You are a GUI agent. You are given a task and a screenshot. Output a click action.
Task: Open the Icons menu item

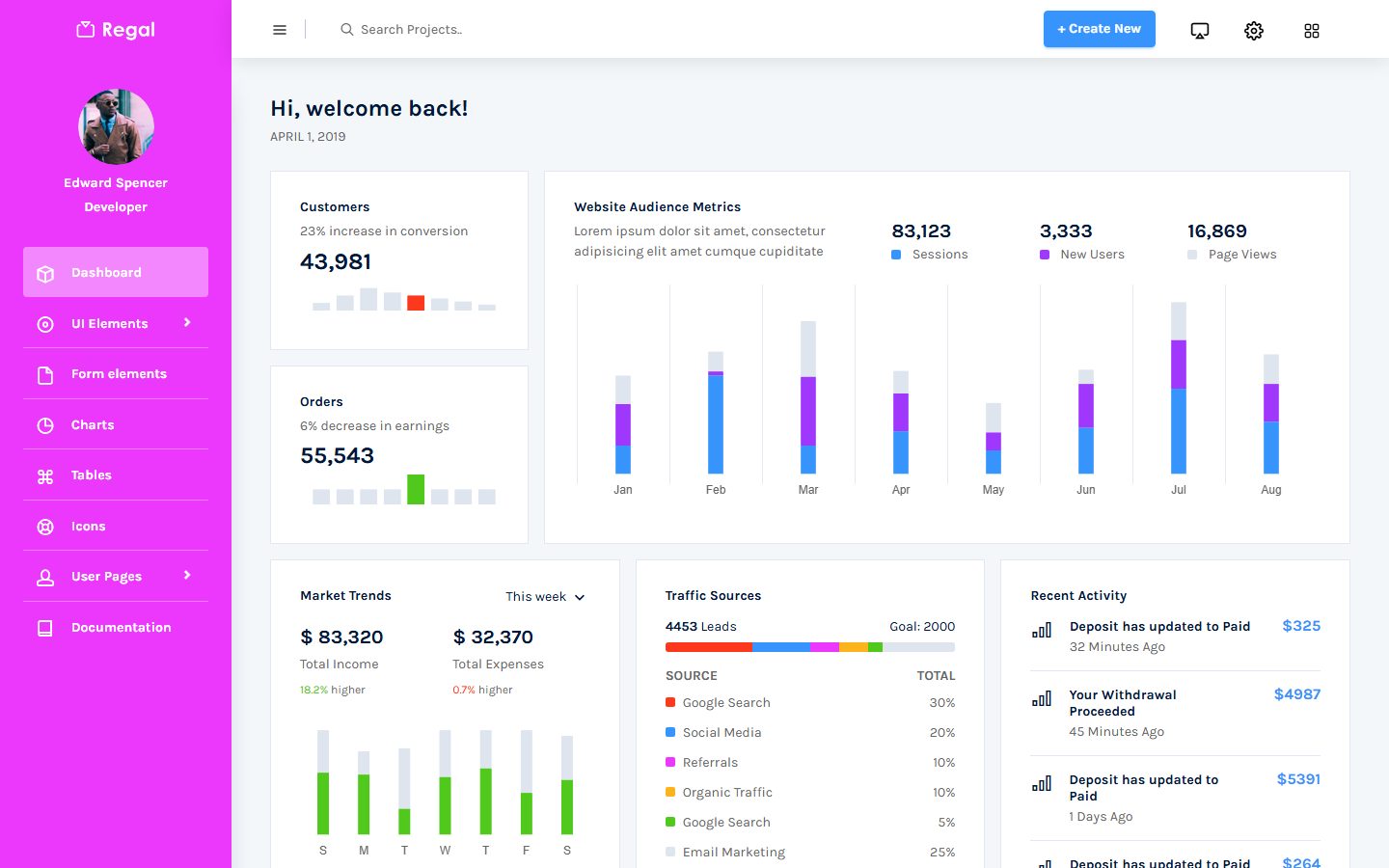click(116, 527)
